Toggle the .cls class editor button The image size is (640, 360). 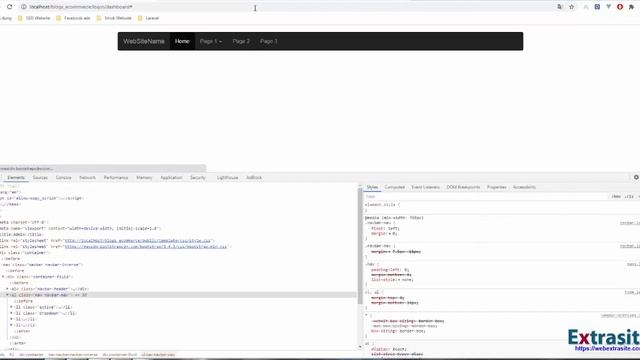point(629,196)
